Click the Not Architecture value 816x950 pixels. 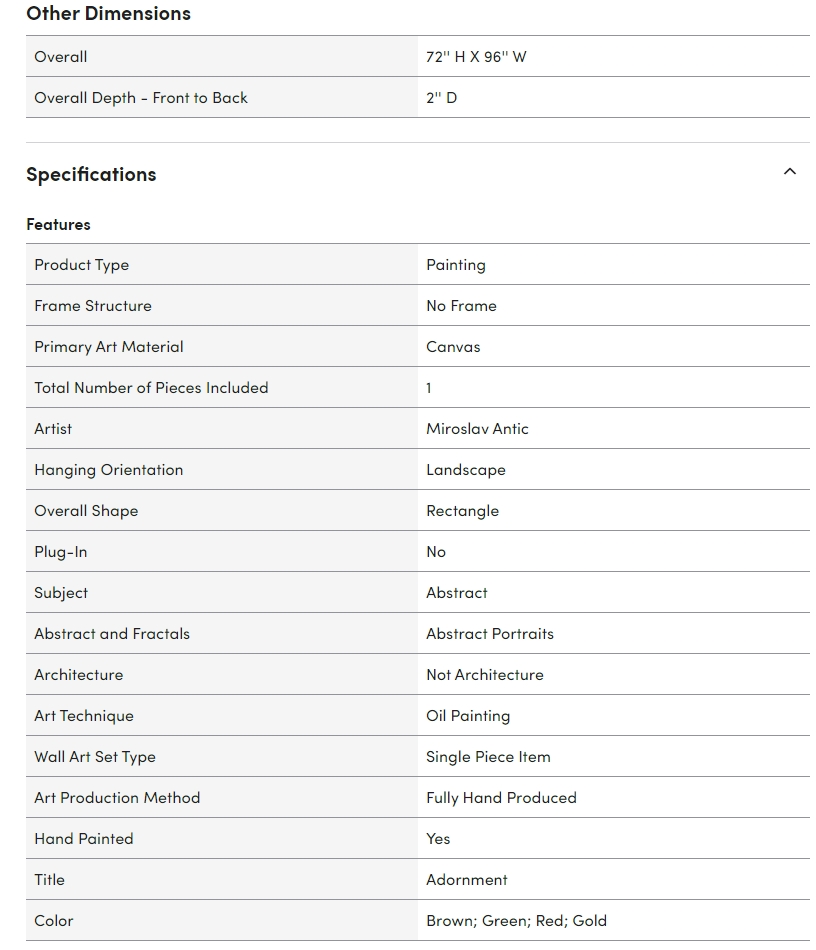pos(485,675)
